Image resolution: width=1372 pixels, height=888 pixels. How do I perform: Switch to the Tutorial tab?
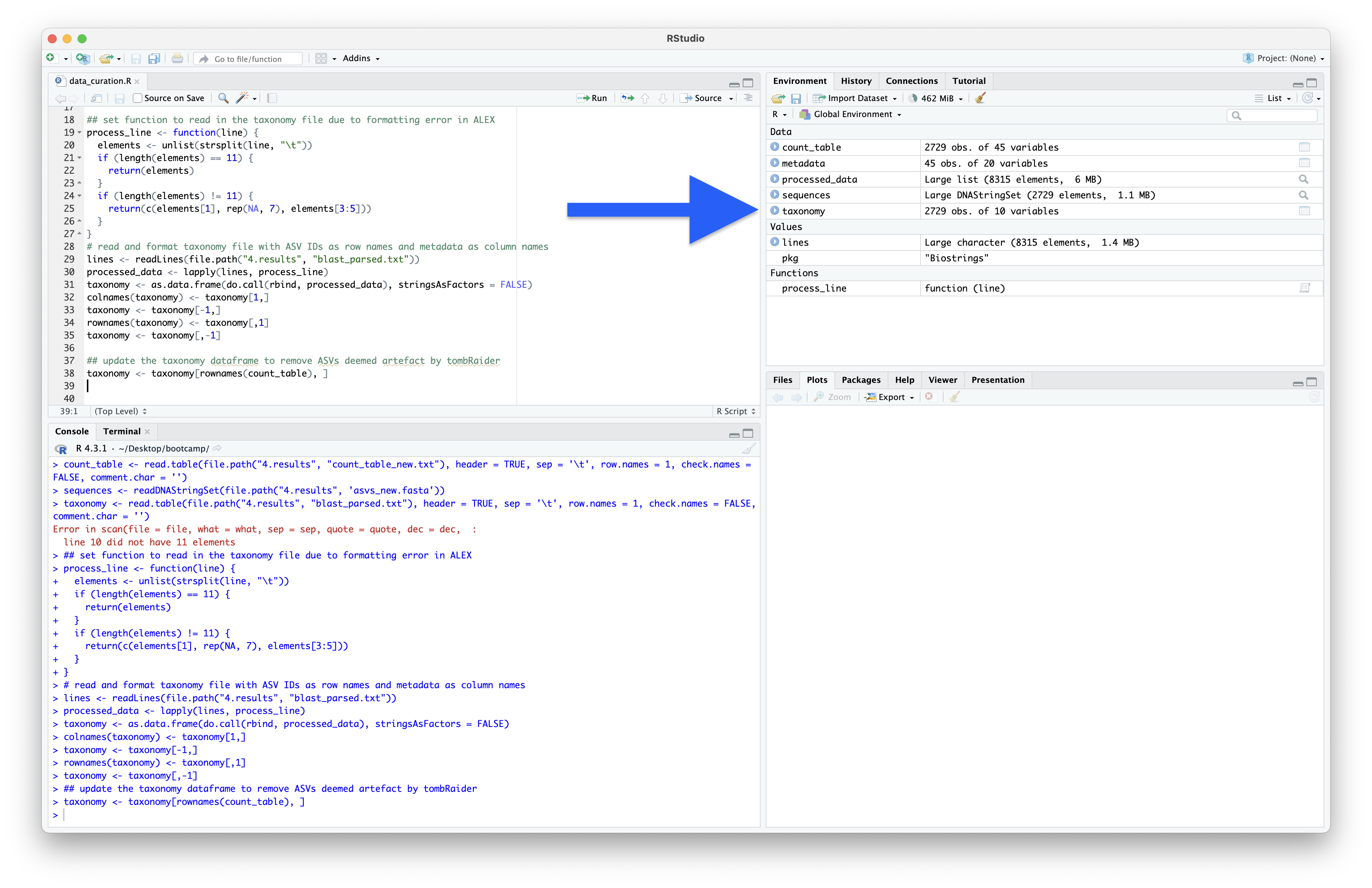pos(969,81)
